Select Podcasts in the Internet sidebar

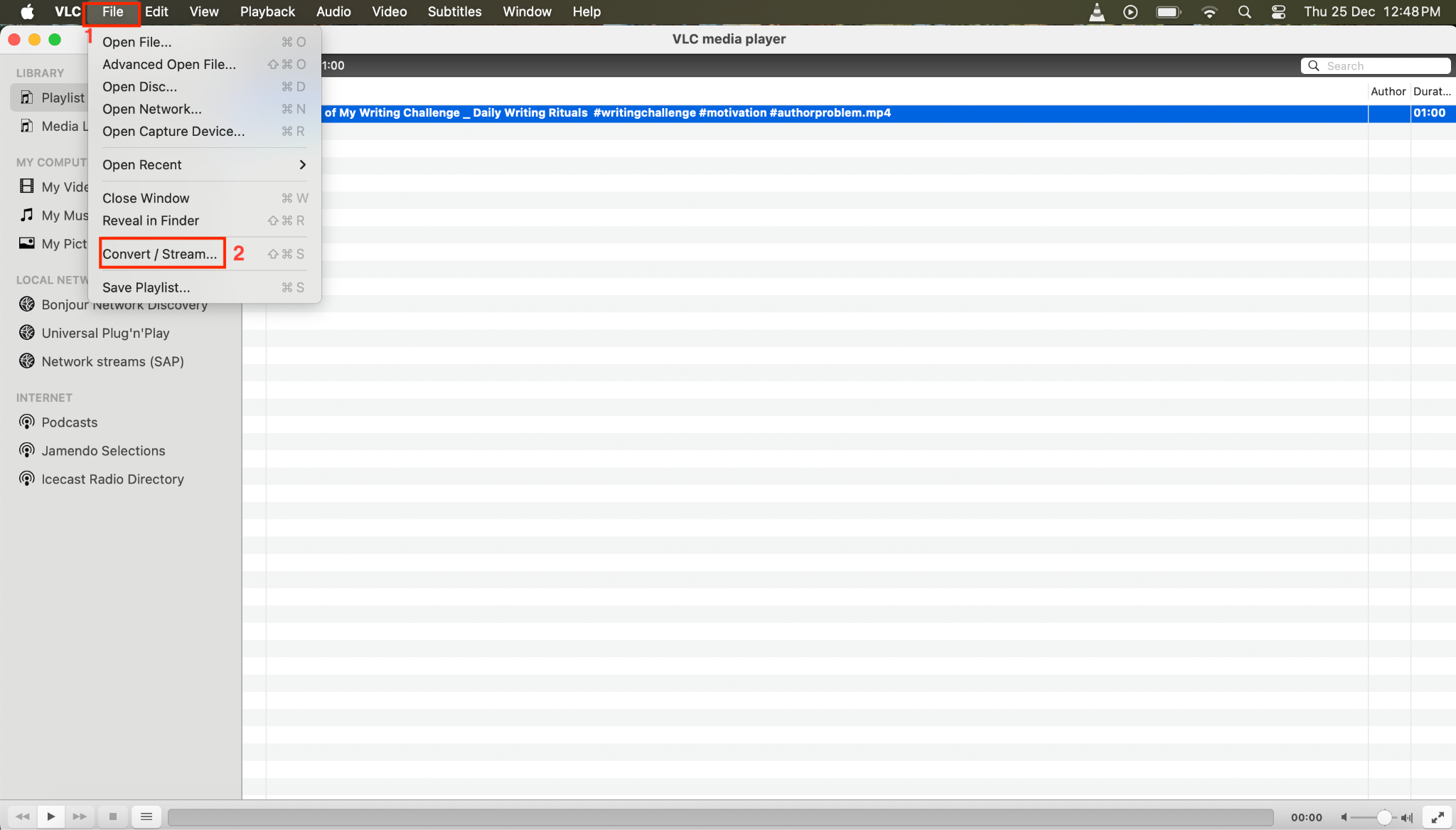[68, 422]
